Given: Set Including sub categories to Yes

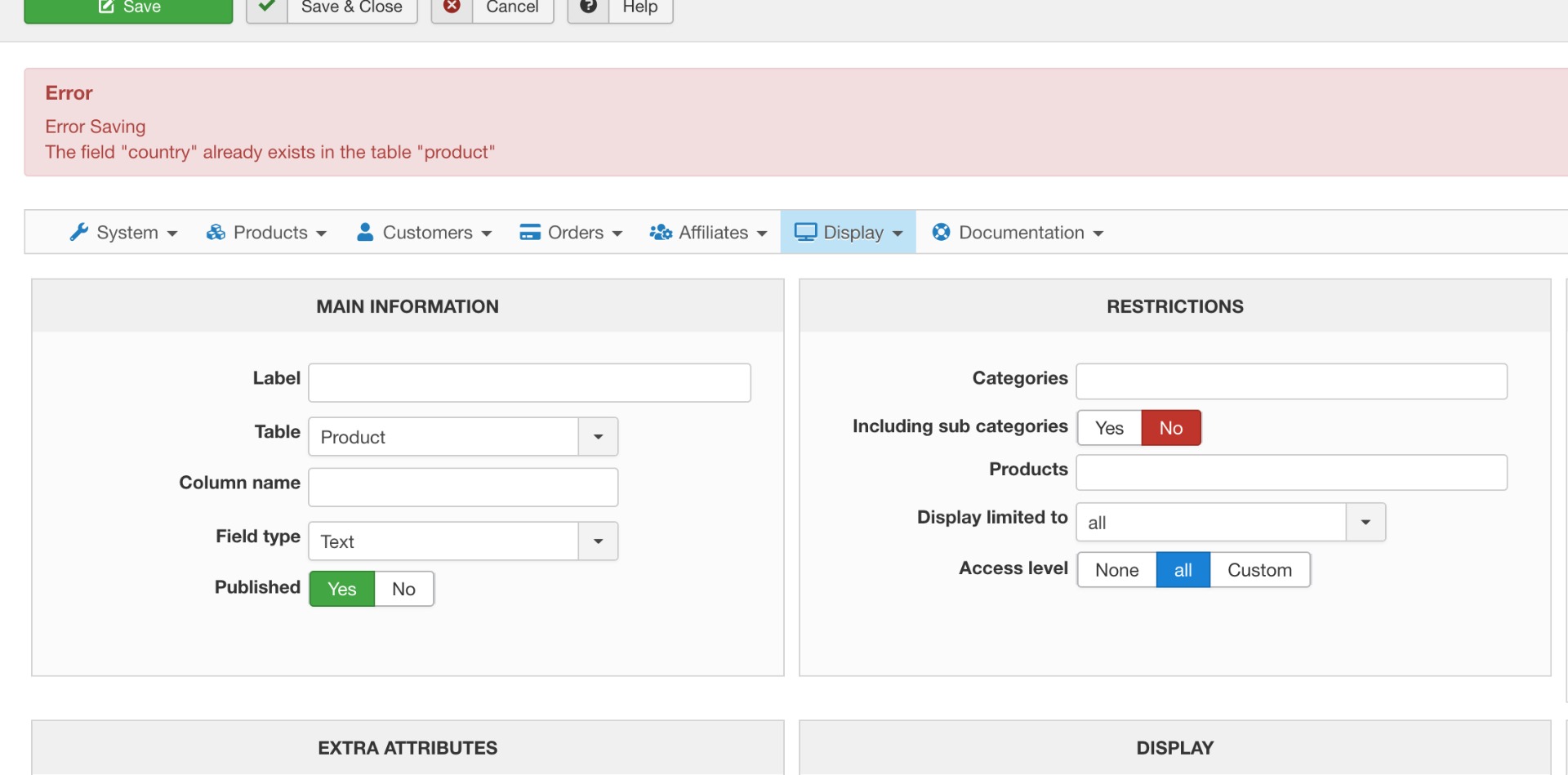Looking at the screenshot, I should 1109,428.
